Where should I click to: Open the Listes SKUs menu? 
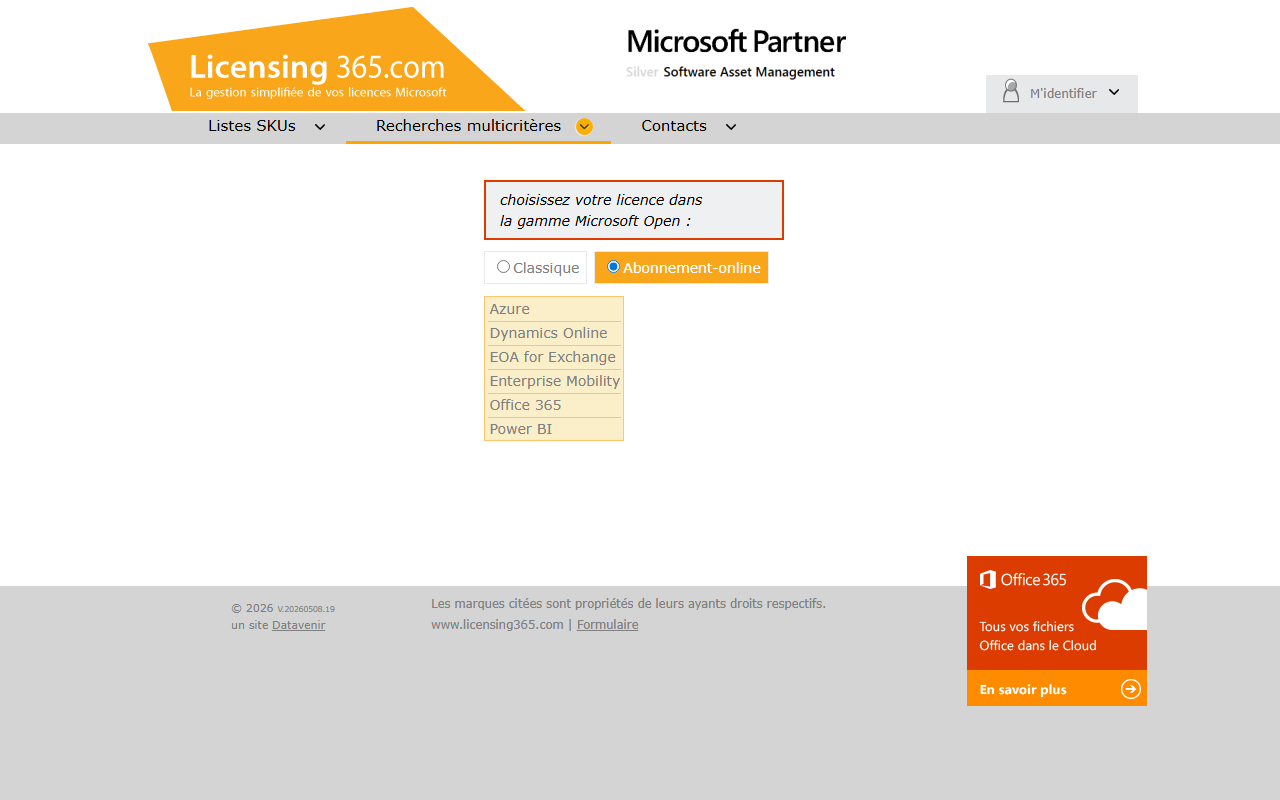[x=252, y=126]
